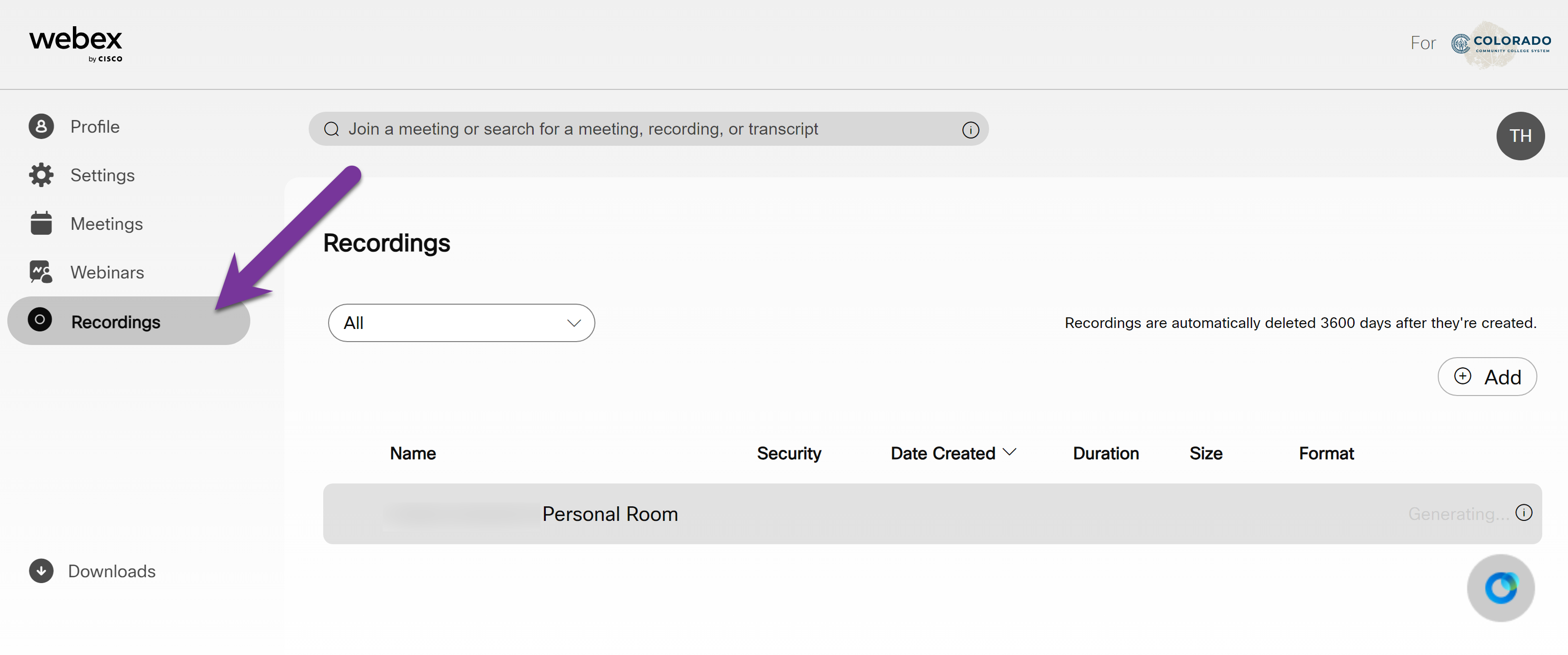Click the Format column header

1326,453
